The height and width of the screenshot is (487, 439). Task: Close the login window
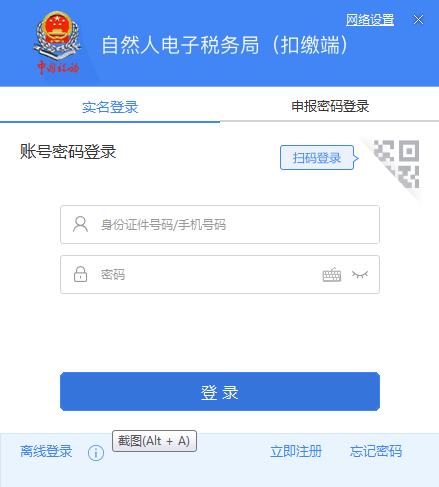pyautogui.click(x=418, y=20)
